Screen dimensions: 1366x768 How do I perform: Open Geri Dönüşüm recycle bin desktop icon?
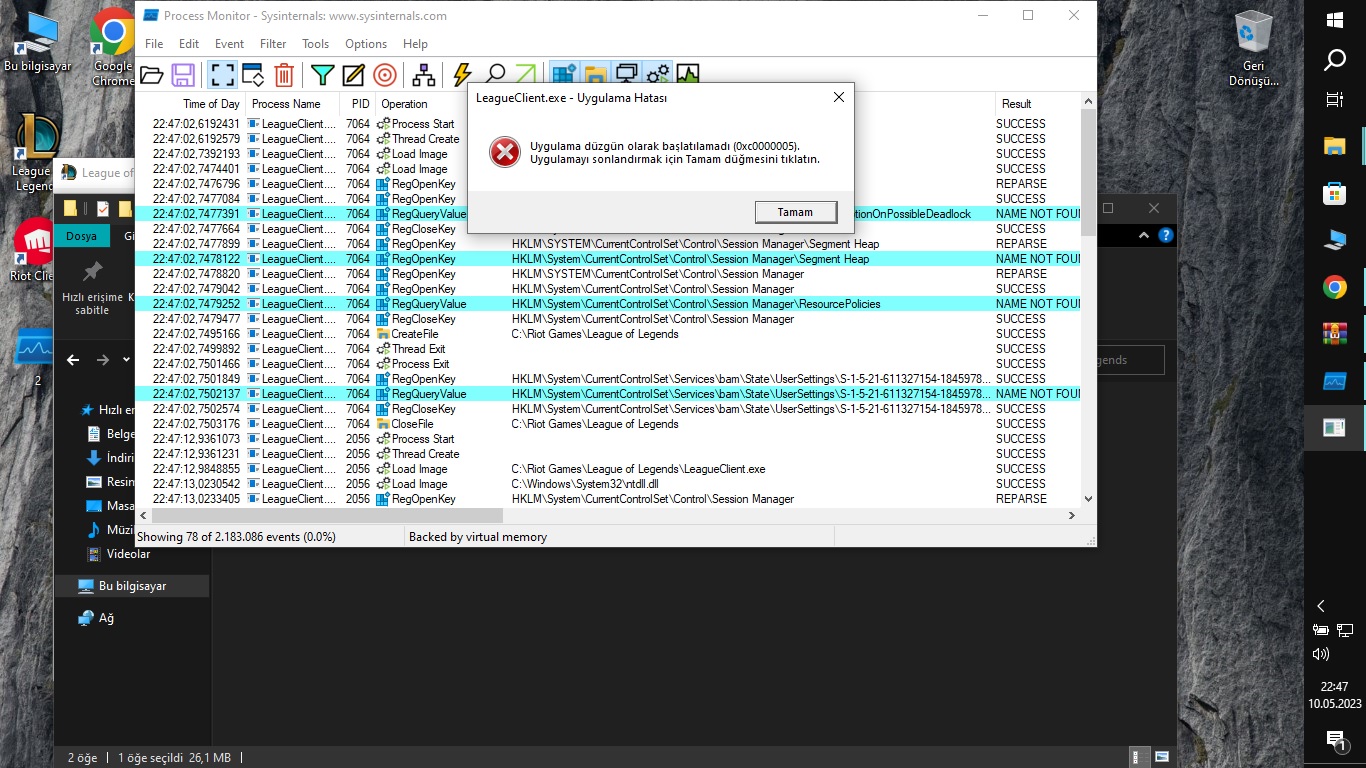click(1254, 50)
